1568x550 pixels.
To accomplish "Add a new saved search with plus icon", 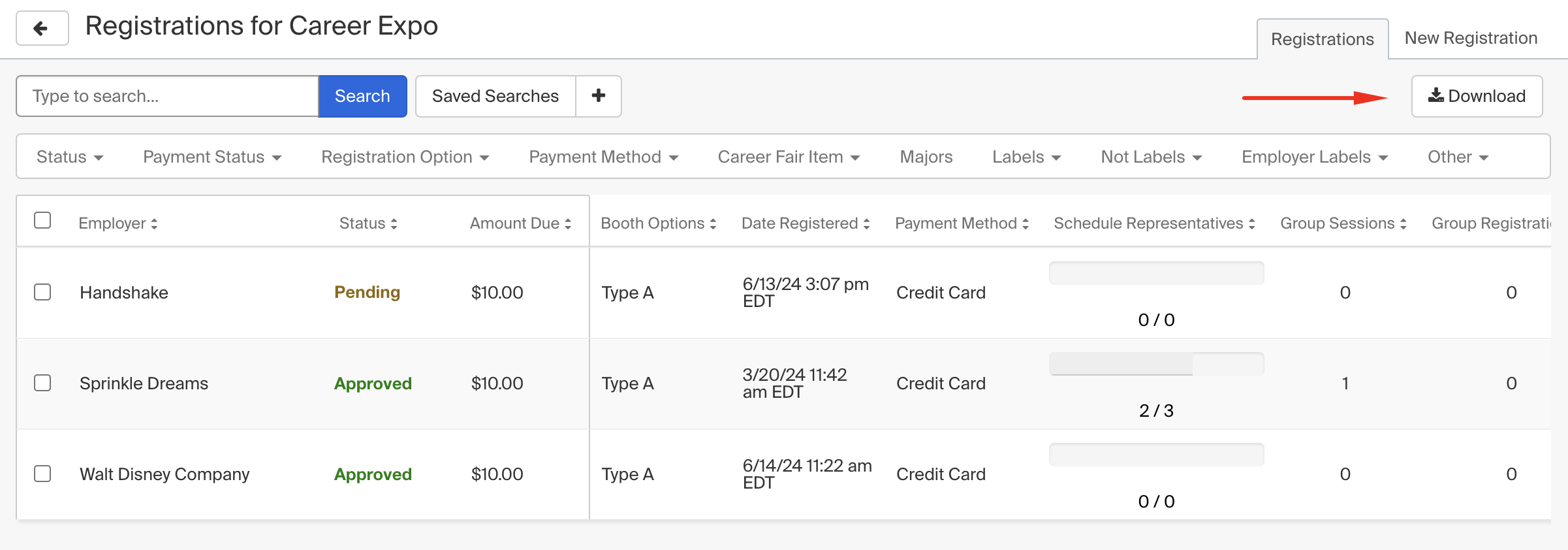I will tap(599, 96).
